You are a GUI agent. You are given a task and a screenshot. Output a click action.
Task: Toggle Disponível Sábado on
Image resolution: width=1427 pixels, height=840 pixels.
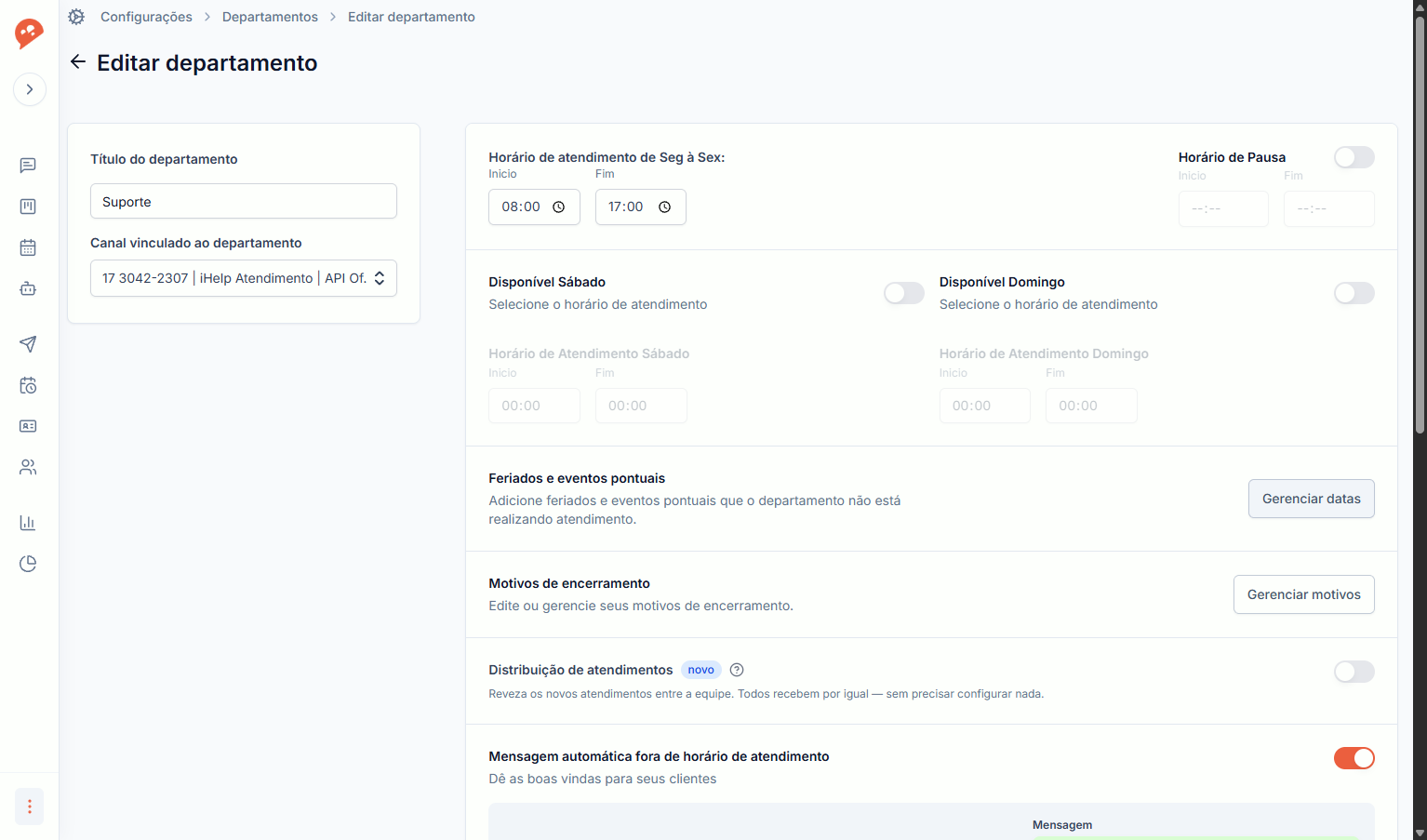pos(904,293)
